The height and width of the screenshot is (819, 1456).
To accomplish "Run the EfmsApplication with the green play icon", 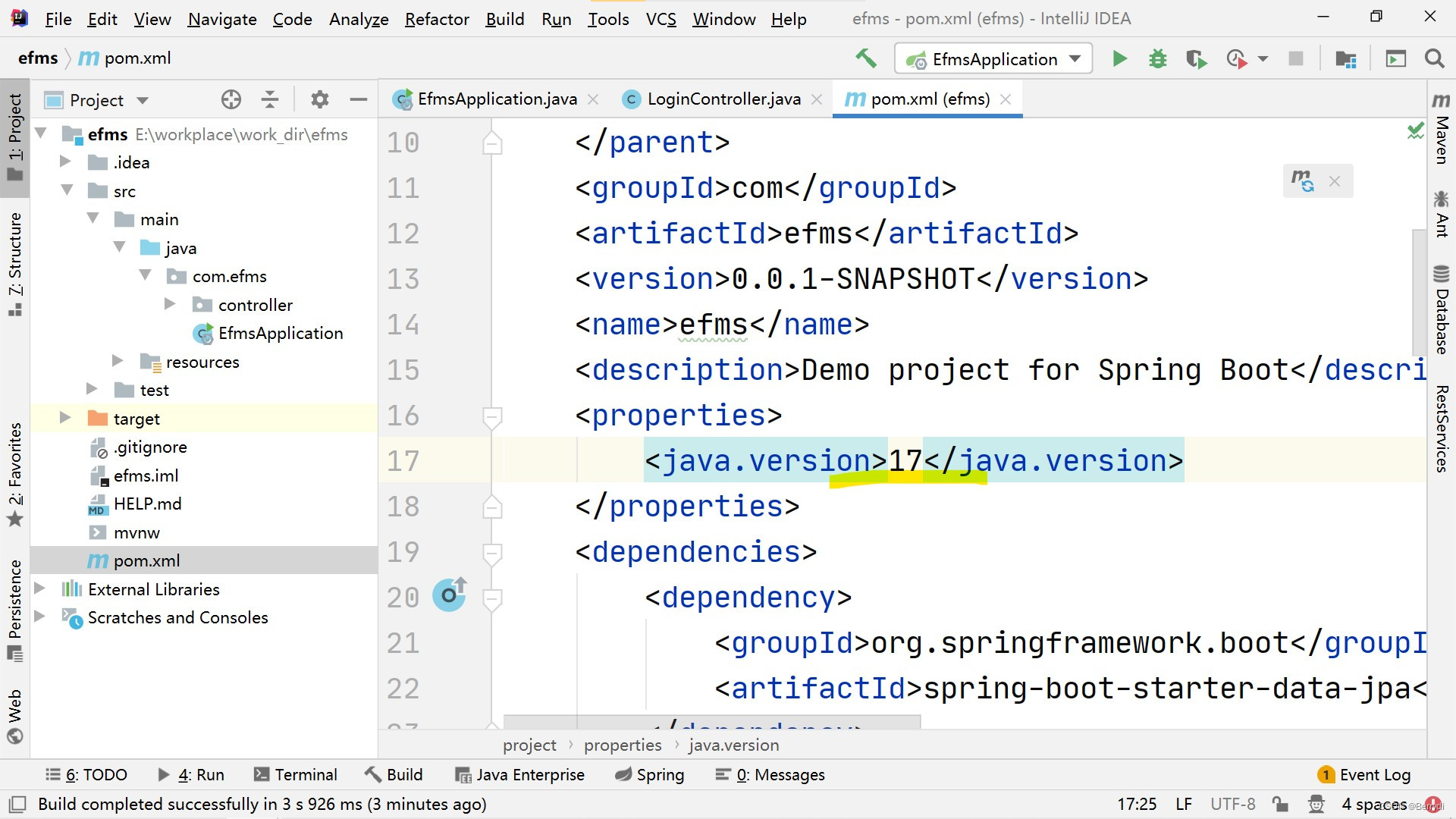I will coord(1119,58).
